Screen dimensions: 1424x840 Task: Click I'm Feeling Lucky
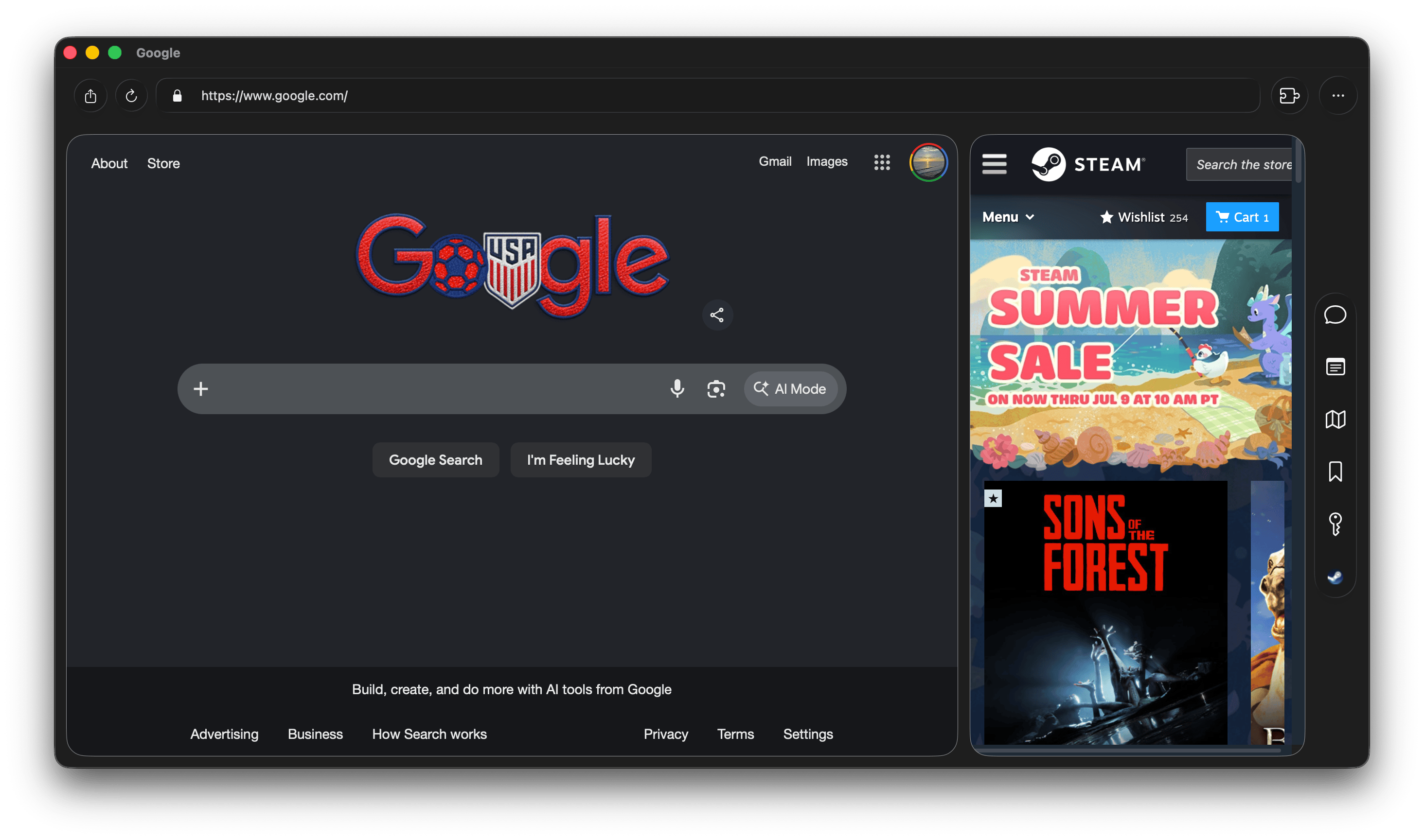point(580,460)
